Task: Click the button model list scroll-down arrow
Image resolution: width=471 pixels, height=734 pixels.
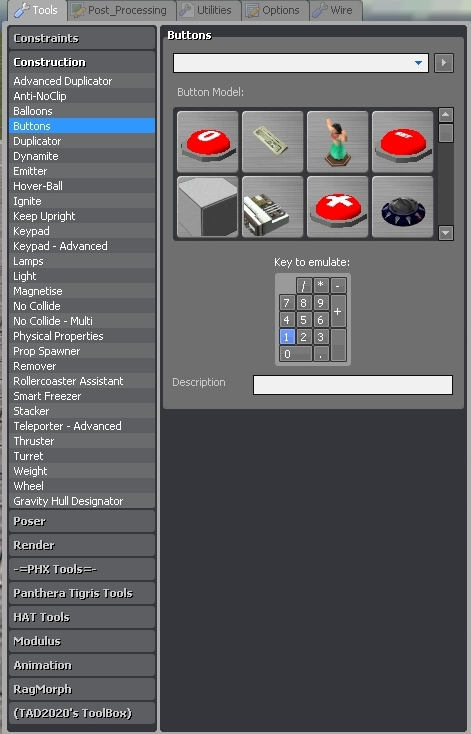Action: coord(446,232)
